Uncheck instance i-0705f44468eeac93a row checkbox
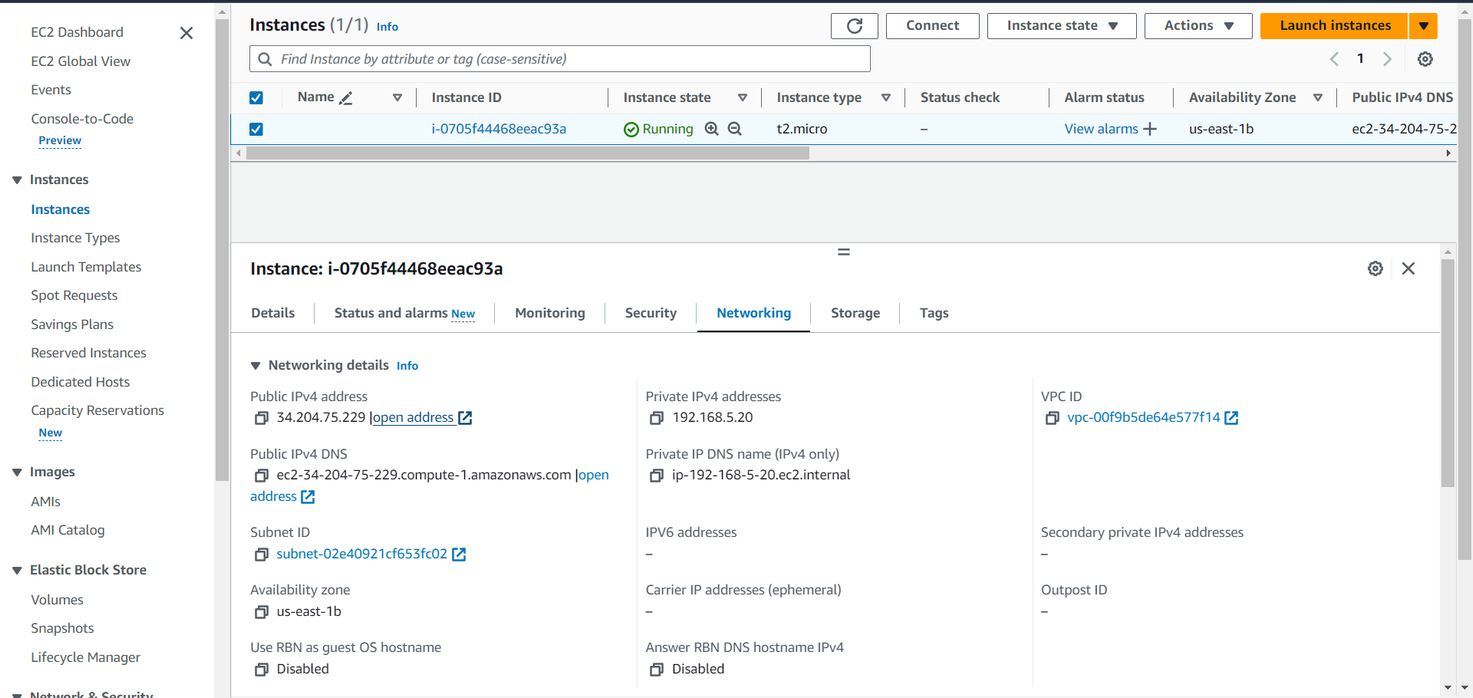1473x698 pixels. [x=256, y=129]
